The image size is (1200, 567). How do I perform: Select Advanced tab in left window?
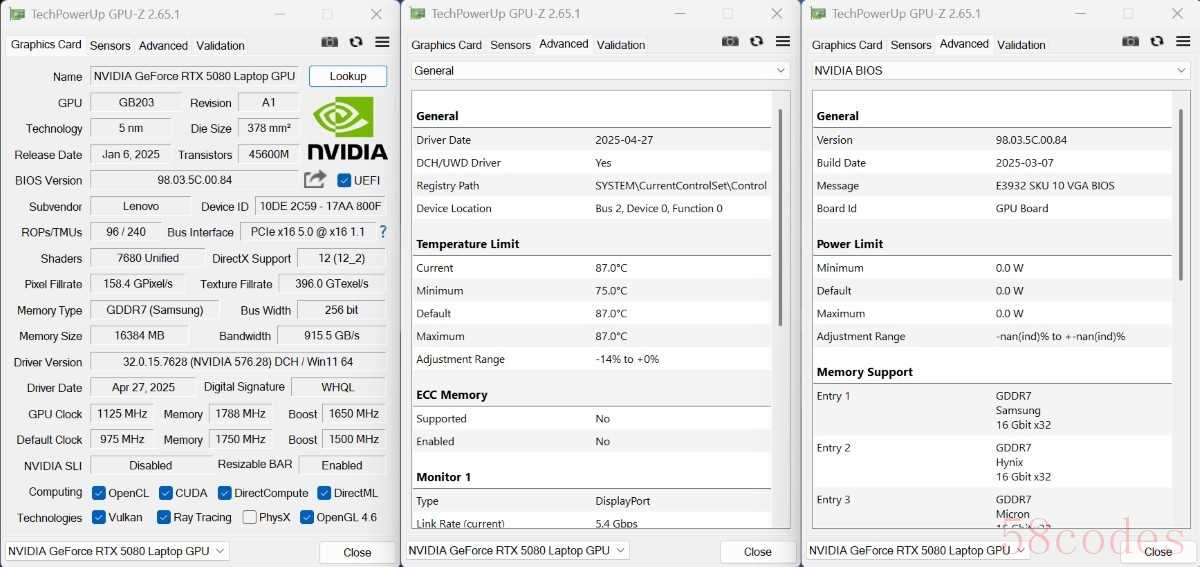(x=163, y=46)
